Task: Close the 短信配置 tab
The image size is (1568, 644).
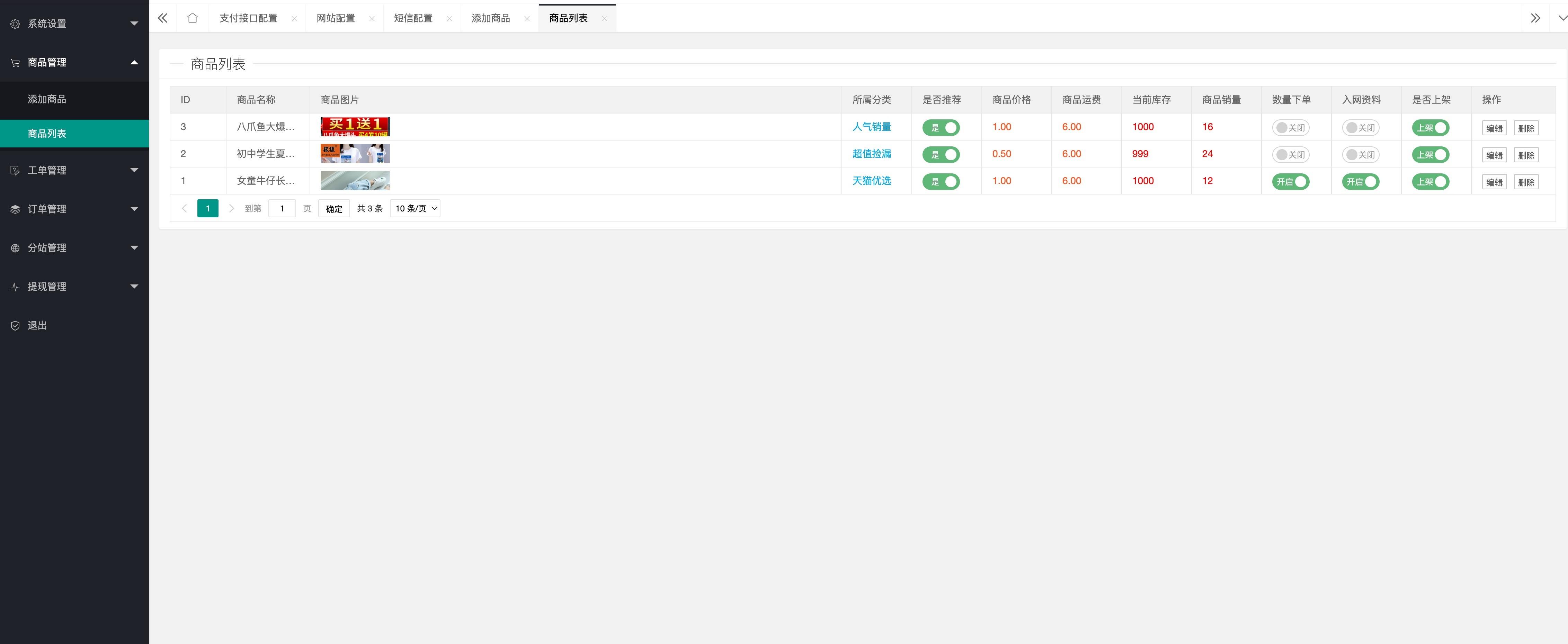Action: tap(449, 19)
